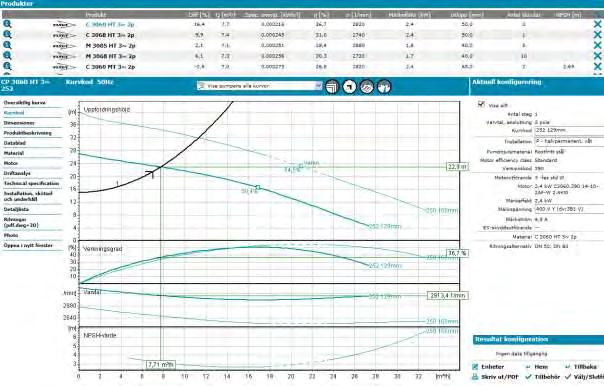Open Kurvblad 252 129mm dropdown
The image size is (604, 386).
pos(569,131)
